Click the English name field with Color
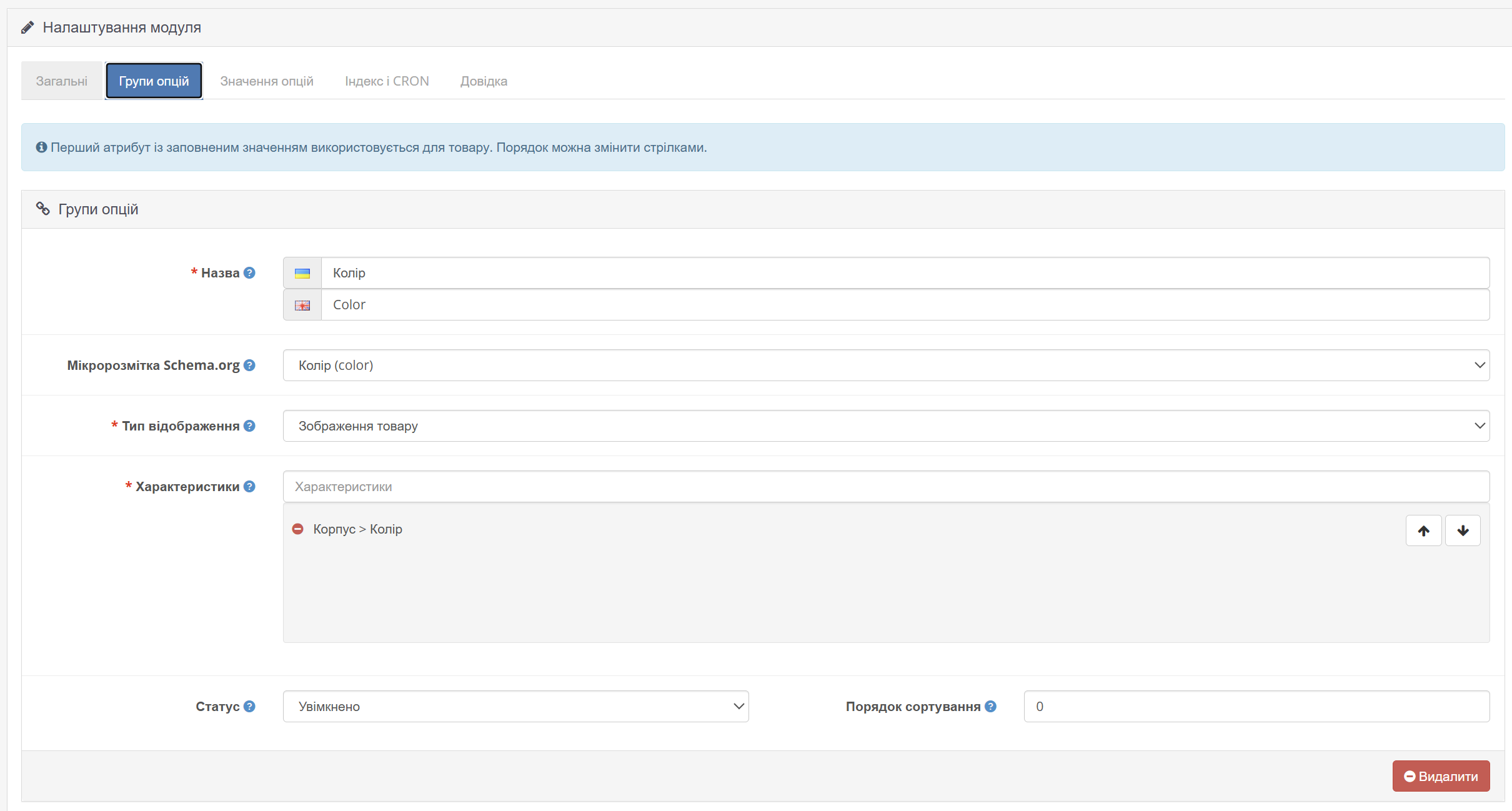This screenshot has width=1512, height=811. tap(905, 305)
